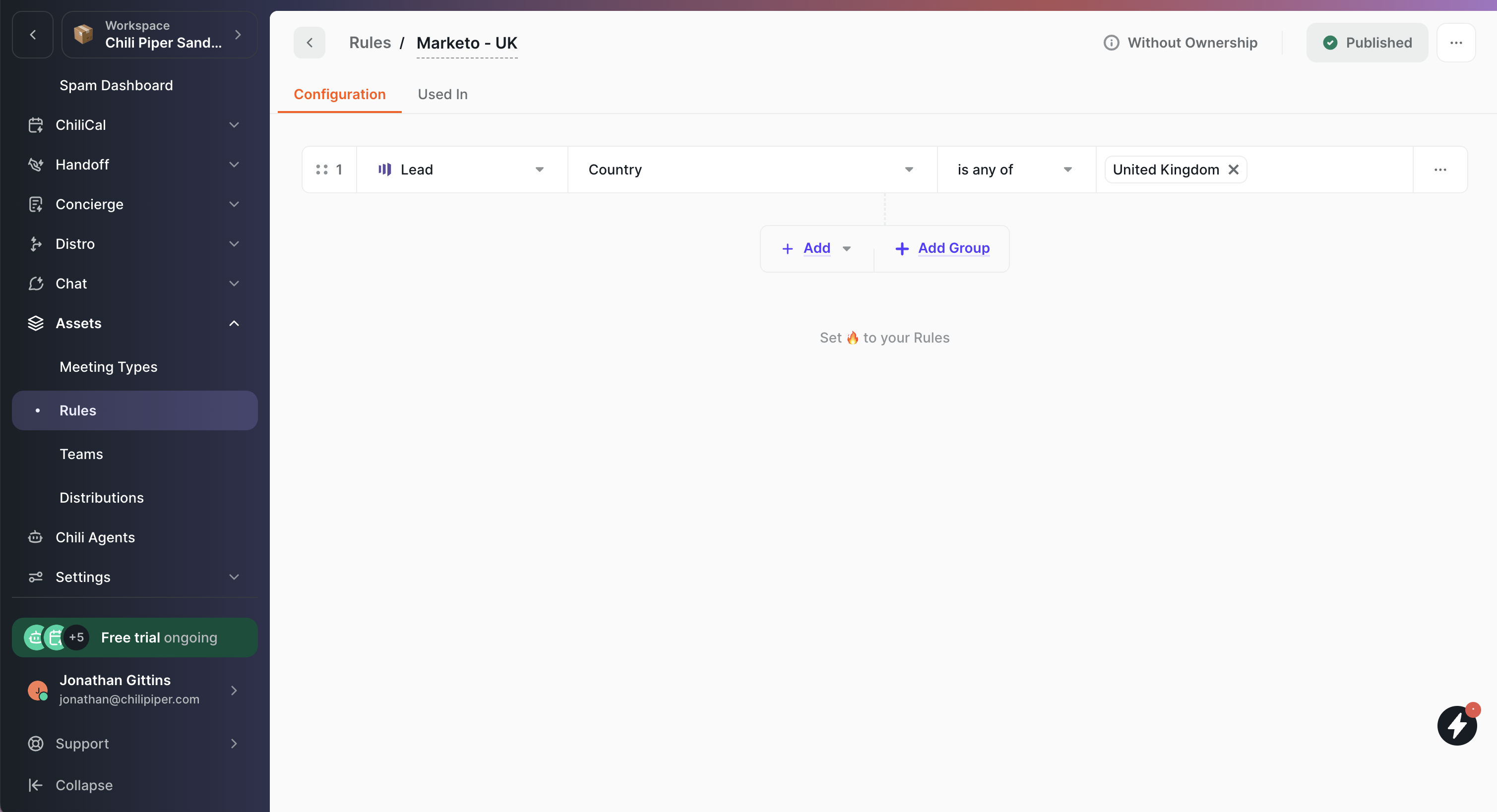Image resolution: width=1497 pixels, height=812 pixels.
Task: Click the Without Ownership info icon
Action: (x=1111, y=43)
